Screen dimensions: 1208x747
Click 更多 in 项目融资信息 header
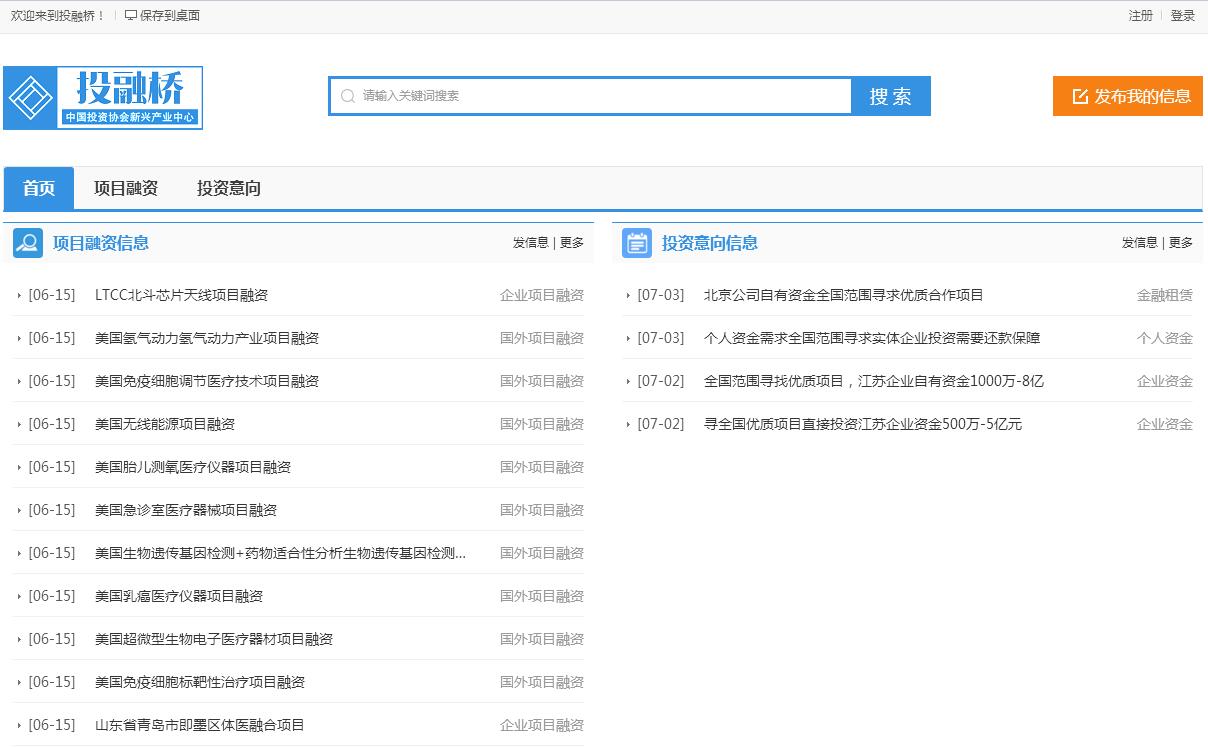pyautogui.click(x=572, y=243)
